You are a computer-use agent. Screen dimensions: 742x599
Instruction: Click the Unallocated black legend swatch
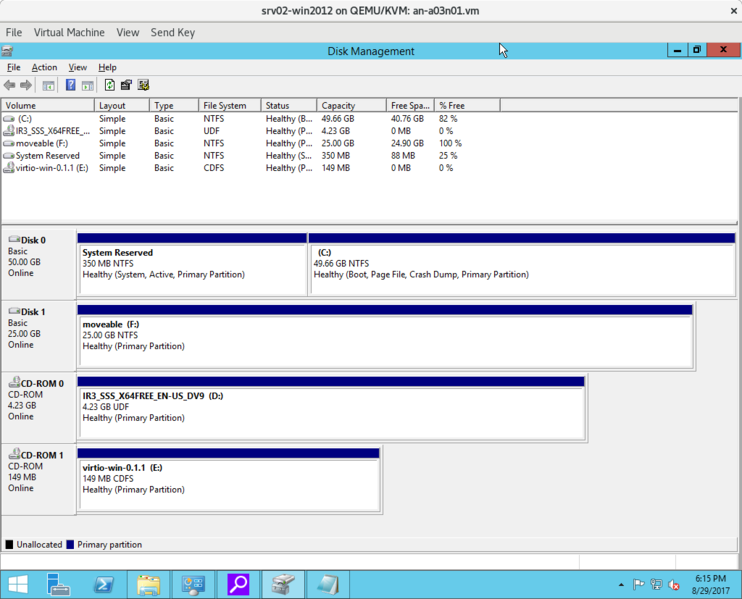10,545
